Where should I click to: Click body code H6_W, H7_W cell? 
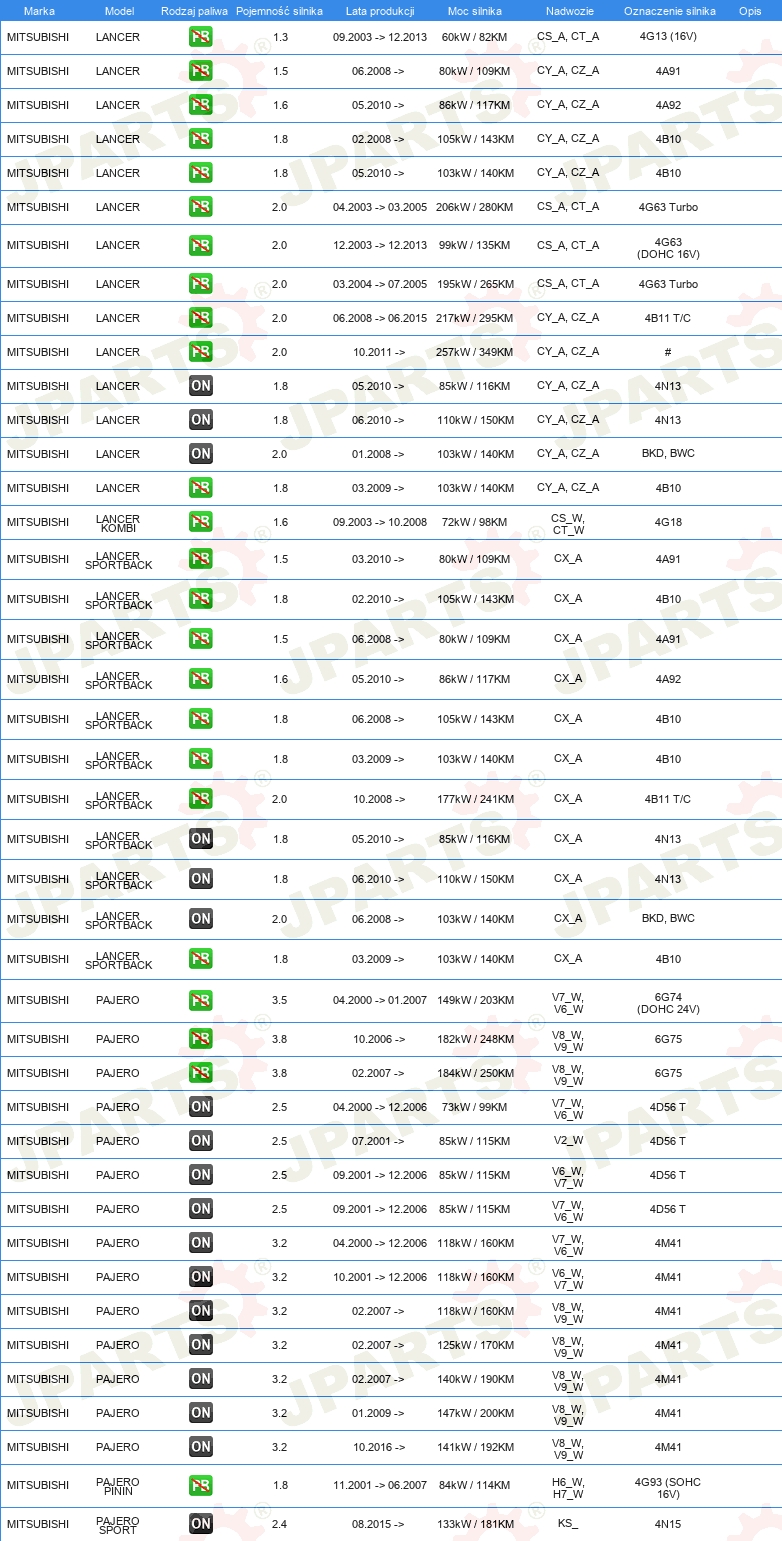(568, 1489)
